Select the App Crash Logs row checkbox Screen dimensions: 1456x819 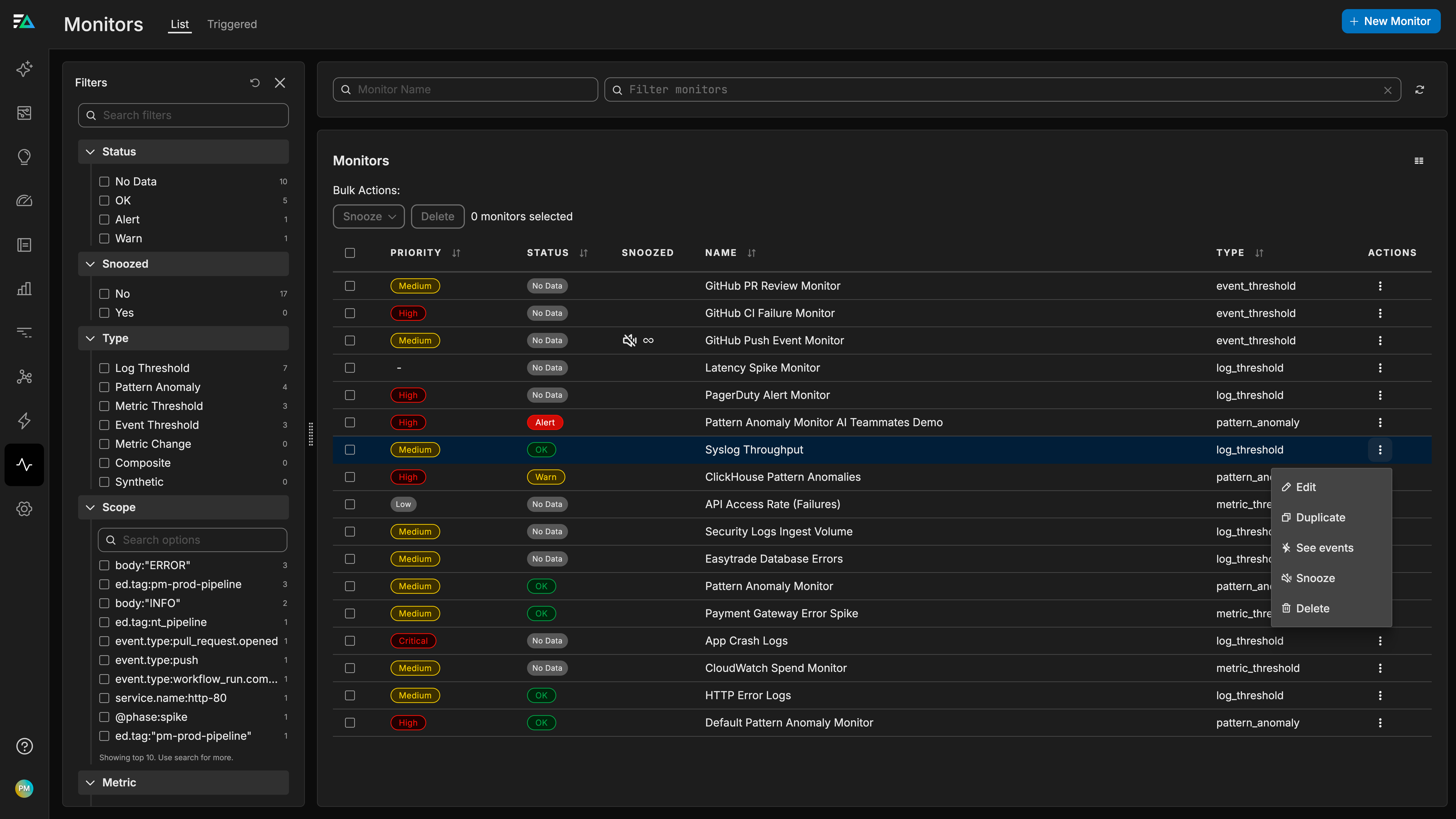[x=350, y=641]
